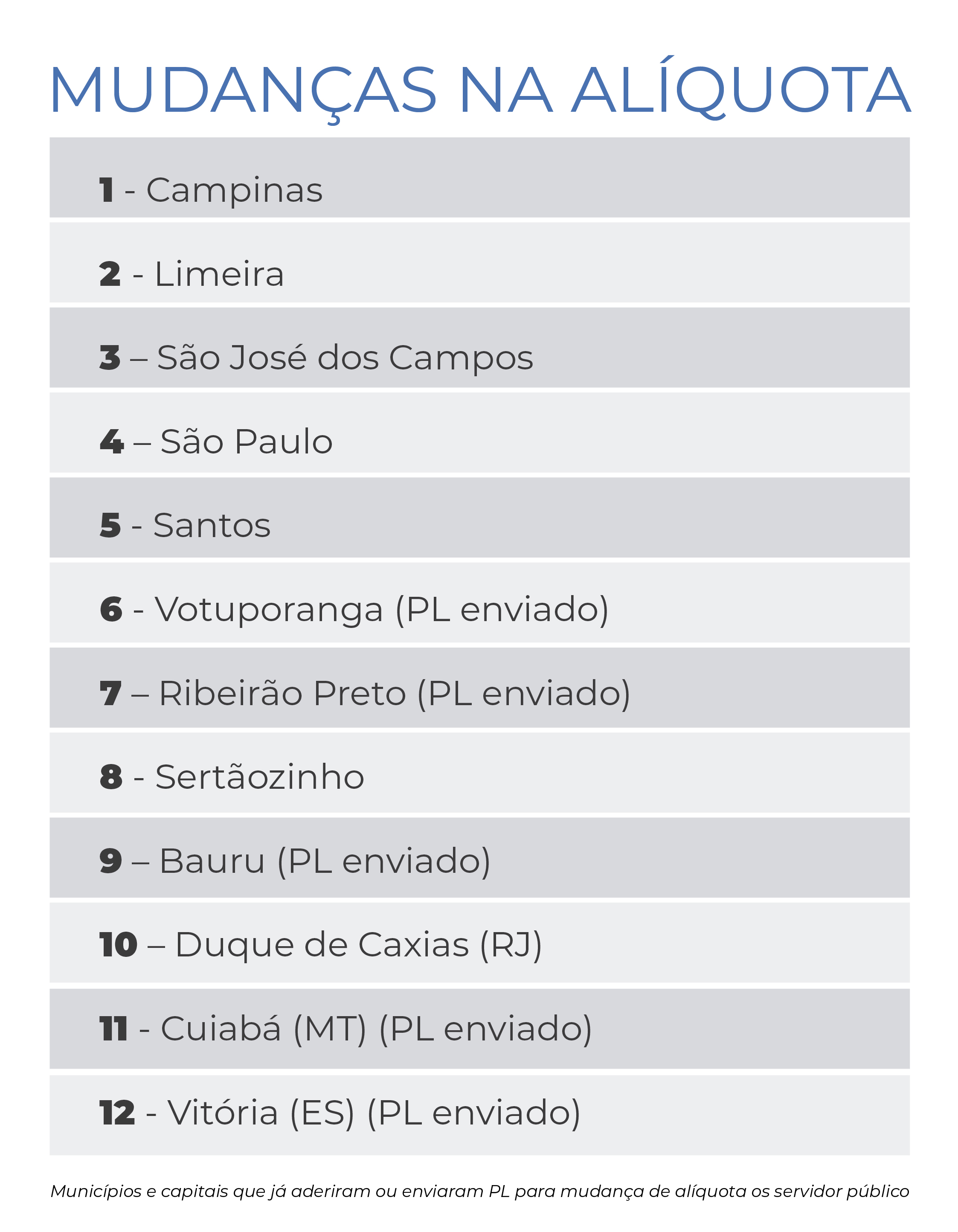Screen dimensions: 958x1232
Task: Click the "(MT)" state abbreviation
Action: click(330, 1029)
